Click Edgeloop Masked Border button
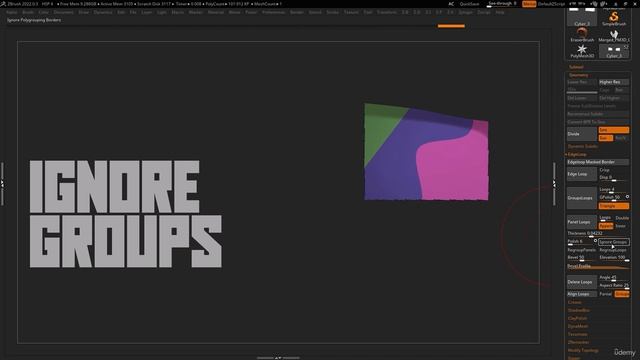The height and width of the screenshot is (360, 640). tap(598, 162)
